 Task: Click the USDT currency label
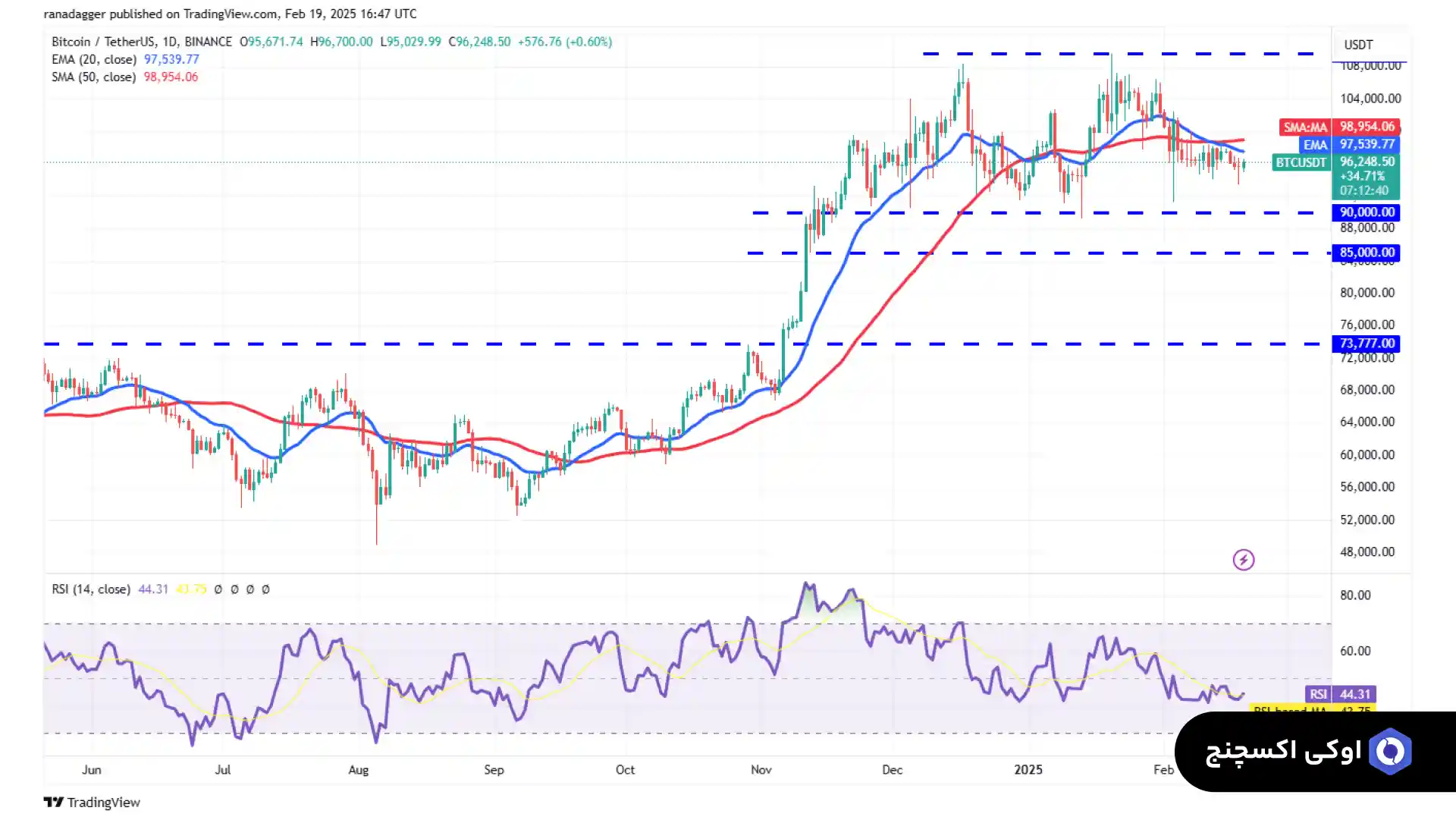(1358, 45)
